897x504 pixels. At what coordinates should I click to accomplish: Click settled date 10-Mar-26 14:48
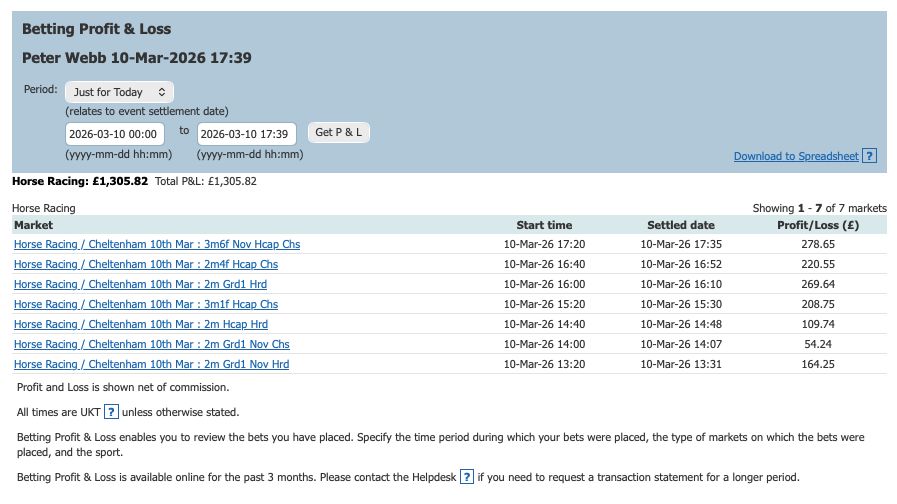point(681,324)
